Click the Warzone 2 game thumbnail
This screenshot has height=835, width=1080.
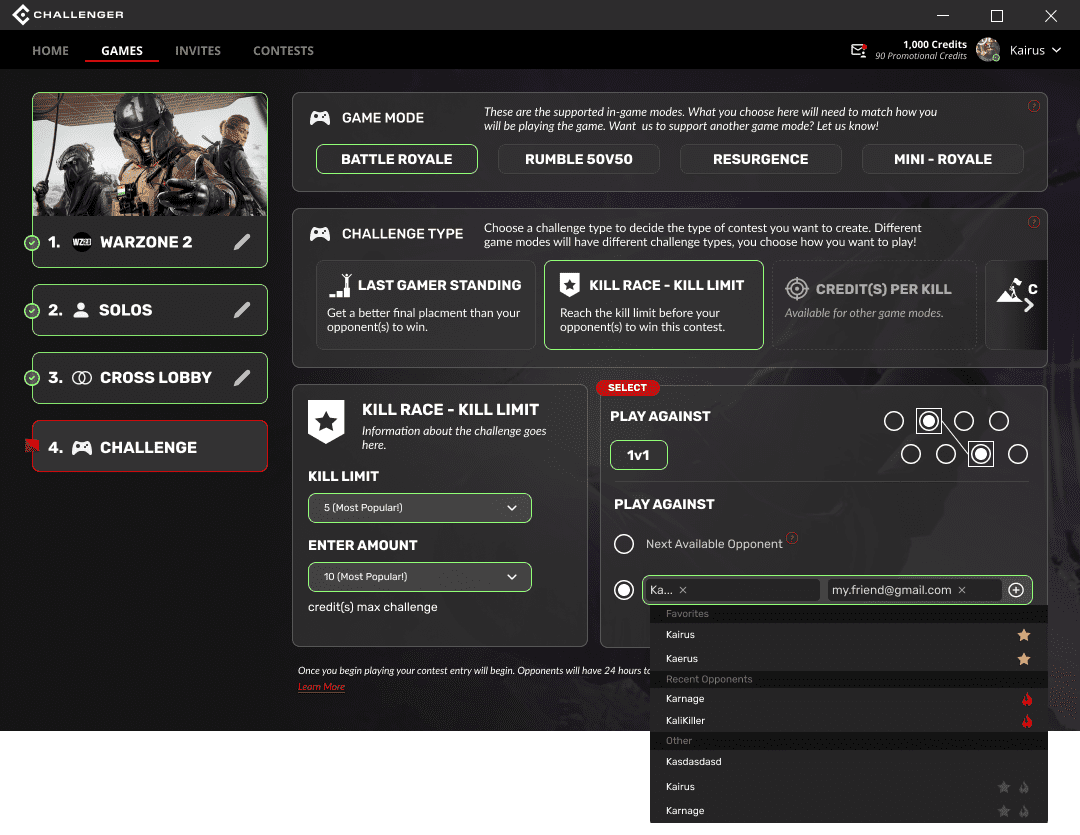(x=149, y=154)
